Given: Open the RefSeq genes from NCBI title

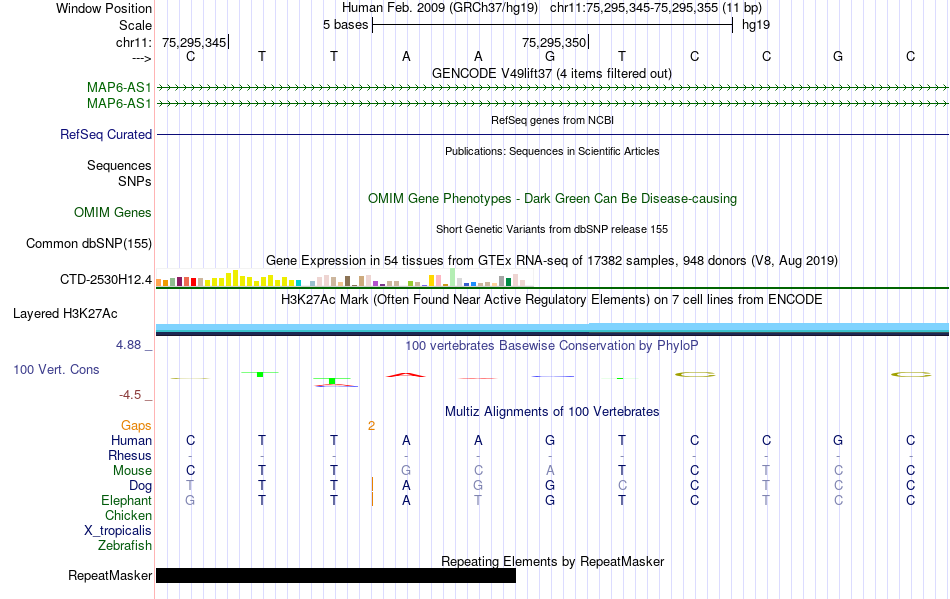Looking at the screenshot, I should 552,120.
